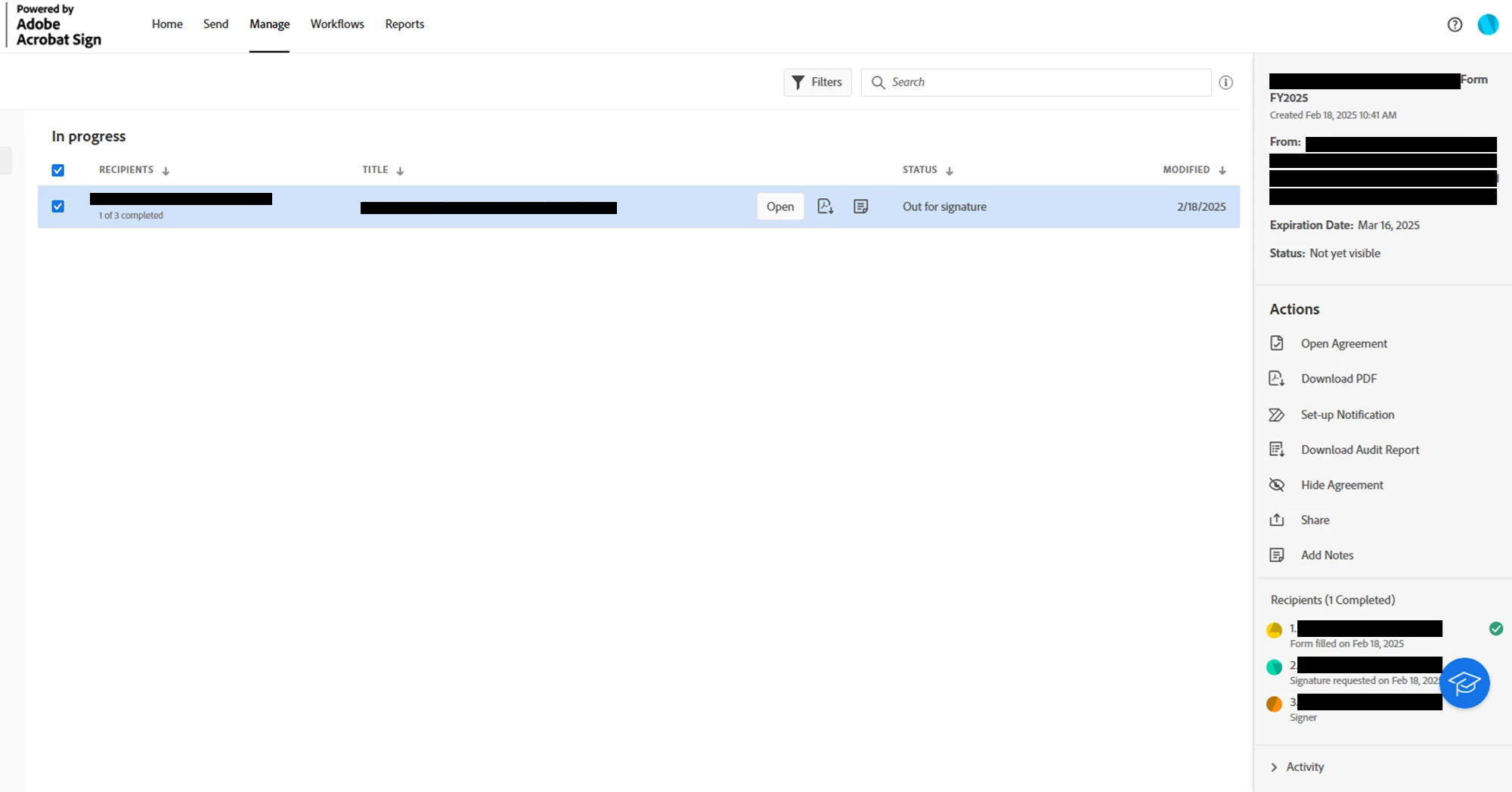This screenshot has width=1512, height=792.
Task: Click the In progress heading
Action: [88, 136]
